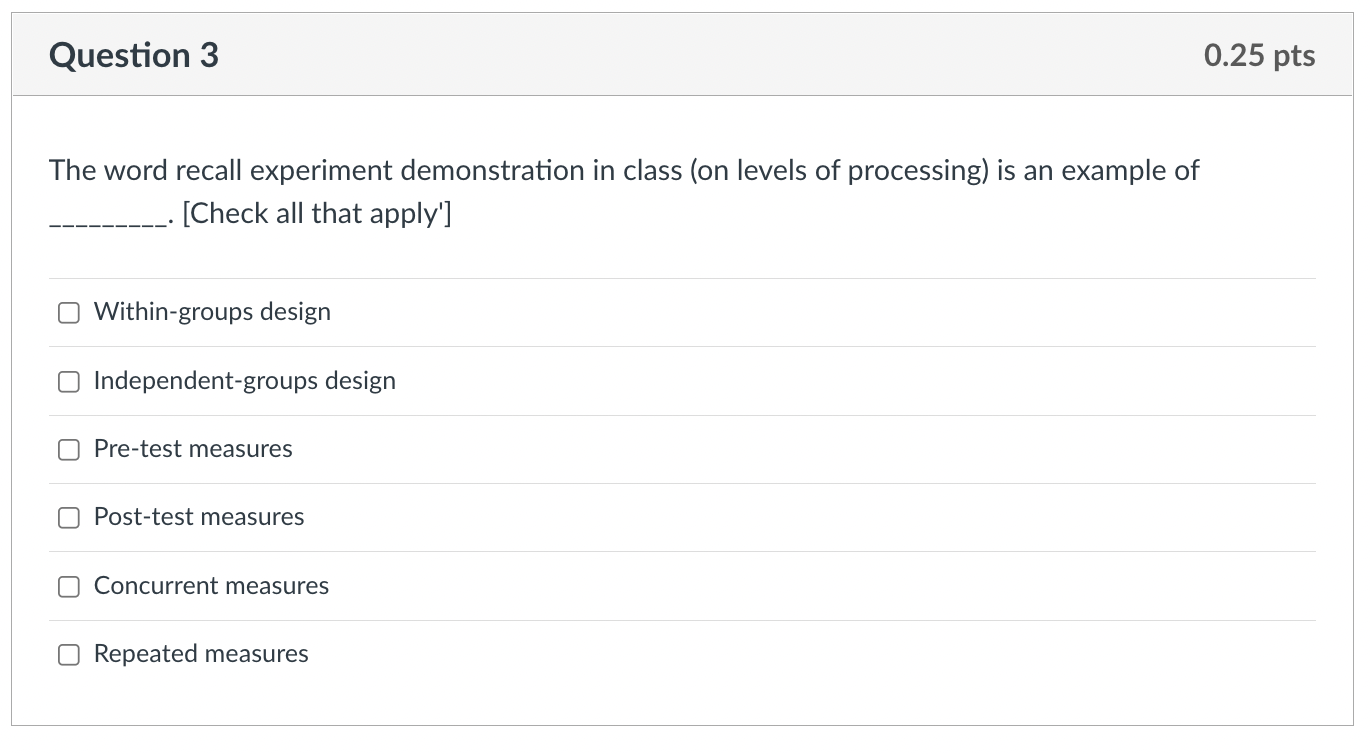
Task: Click the 'Within-groups design' answer label
Action: 212,312
